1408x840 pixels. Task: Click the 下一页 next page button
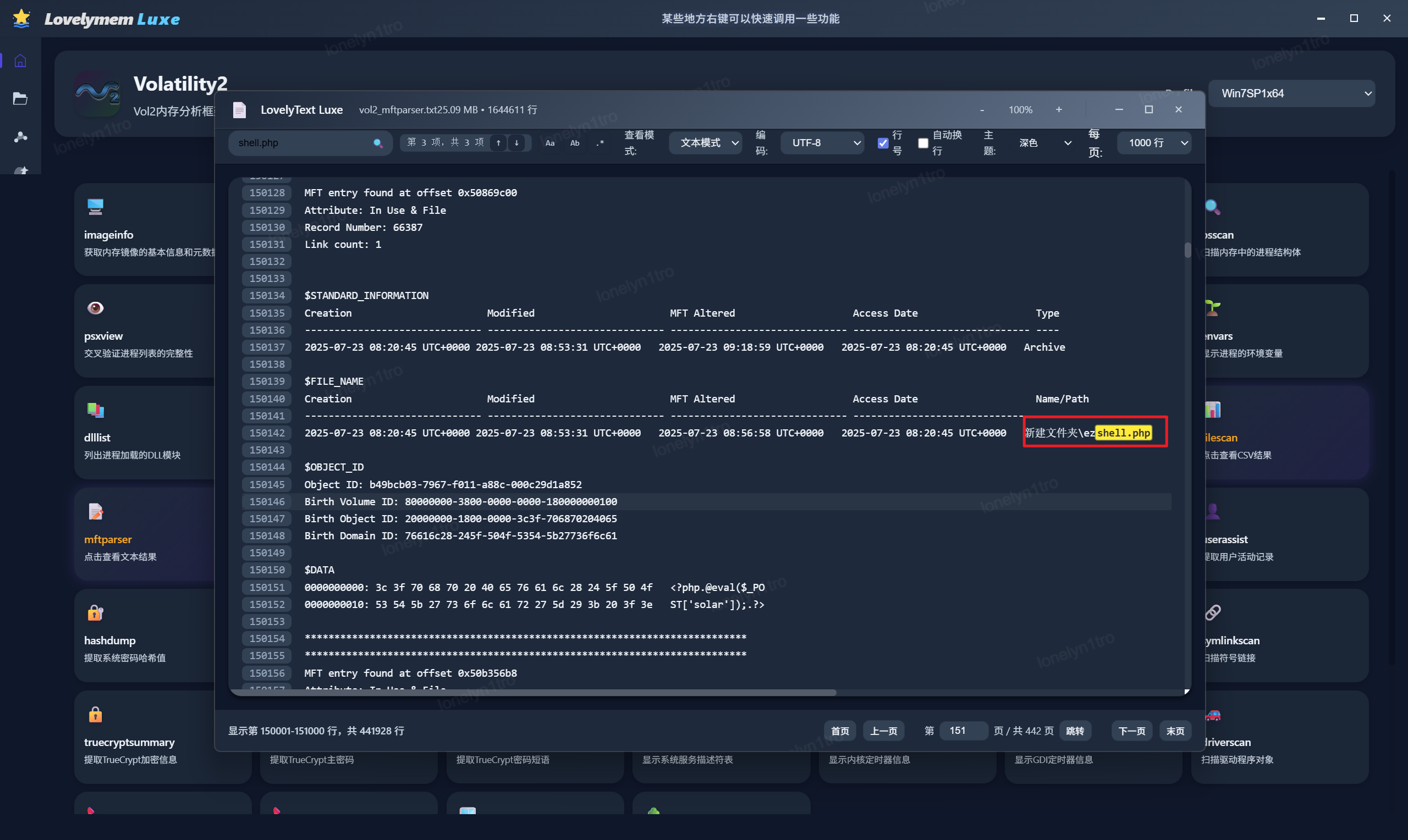coord(1131,731)
